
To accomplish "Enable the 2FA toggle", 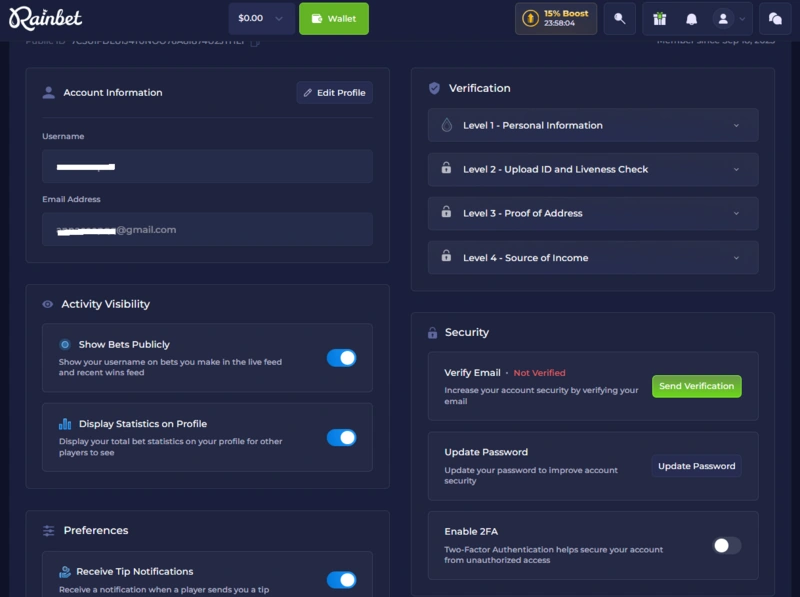I will [x=727, y=545].
